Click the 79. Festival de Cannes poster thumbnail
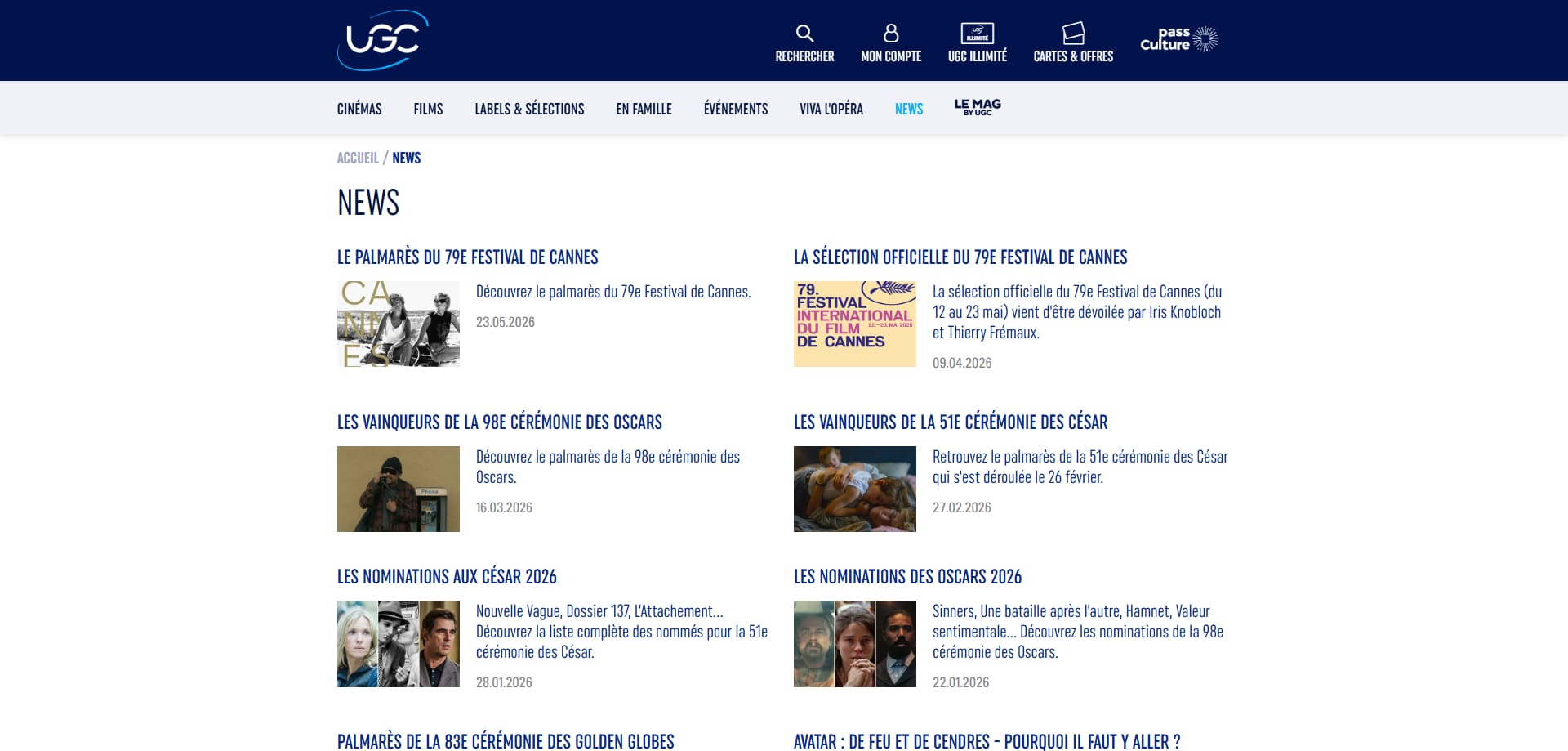 coord(855,324)
